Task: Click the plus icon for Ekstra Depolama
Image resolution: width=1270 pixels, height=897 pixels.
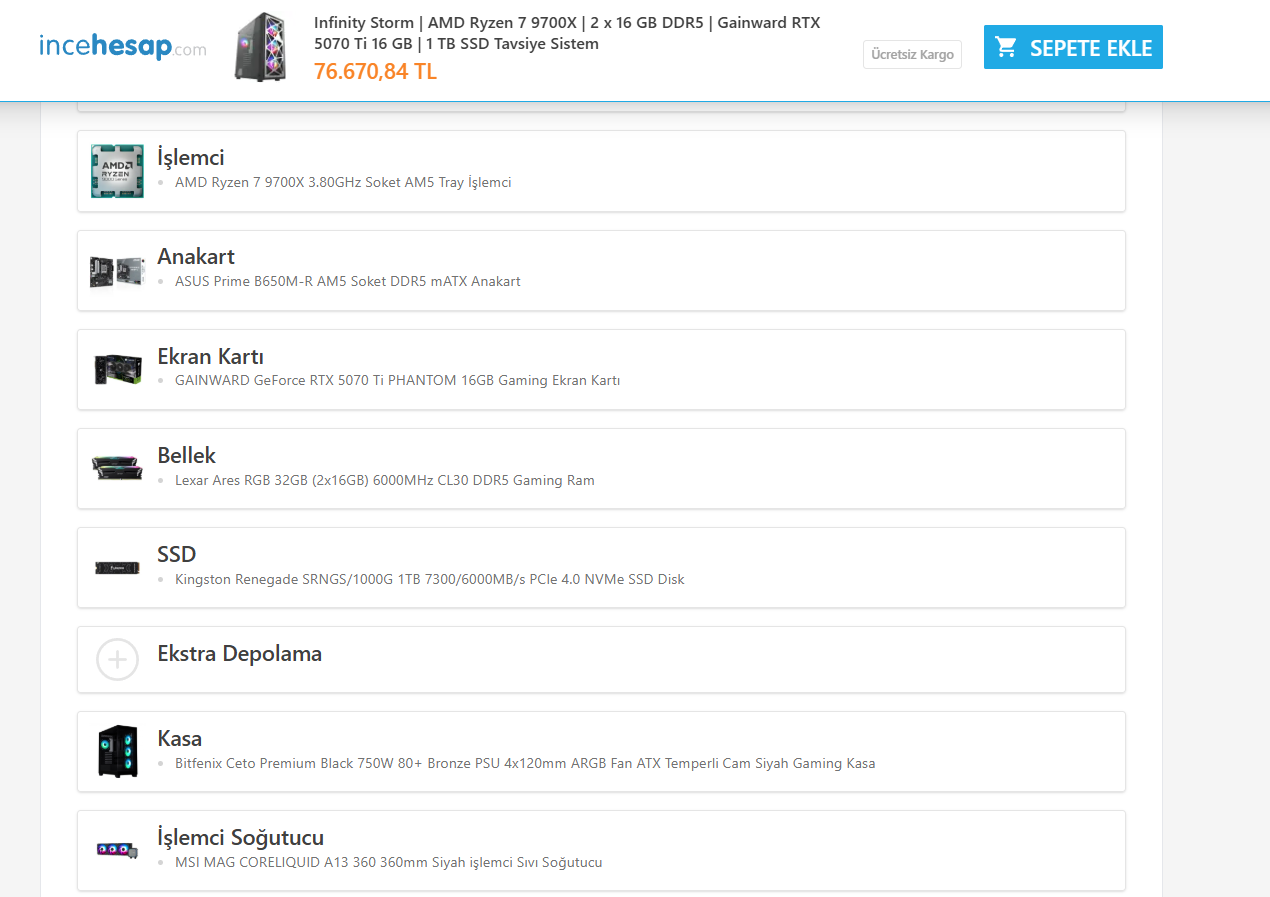Action: point(117,660)
